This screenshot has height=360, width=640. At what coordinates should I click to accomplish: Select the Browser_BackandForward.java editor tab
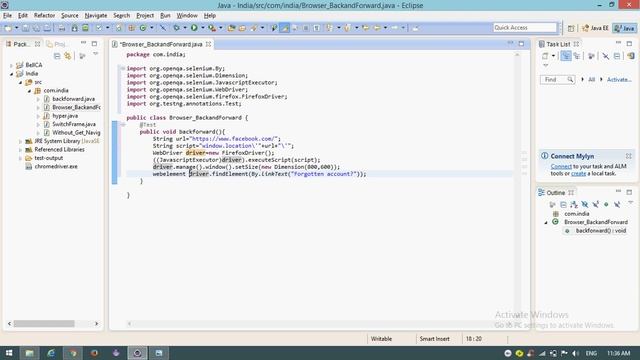[161, 44]
